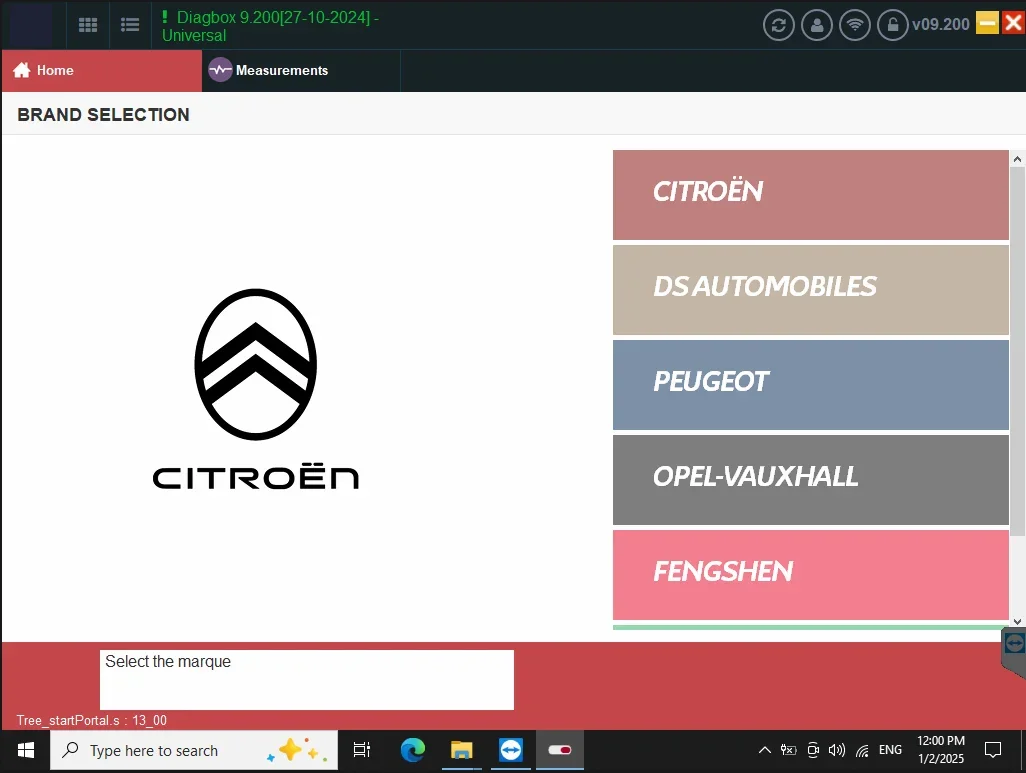Click the Diagbox 9.200 Universal title text

coord(270,26)
